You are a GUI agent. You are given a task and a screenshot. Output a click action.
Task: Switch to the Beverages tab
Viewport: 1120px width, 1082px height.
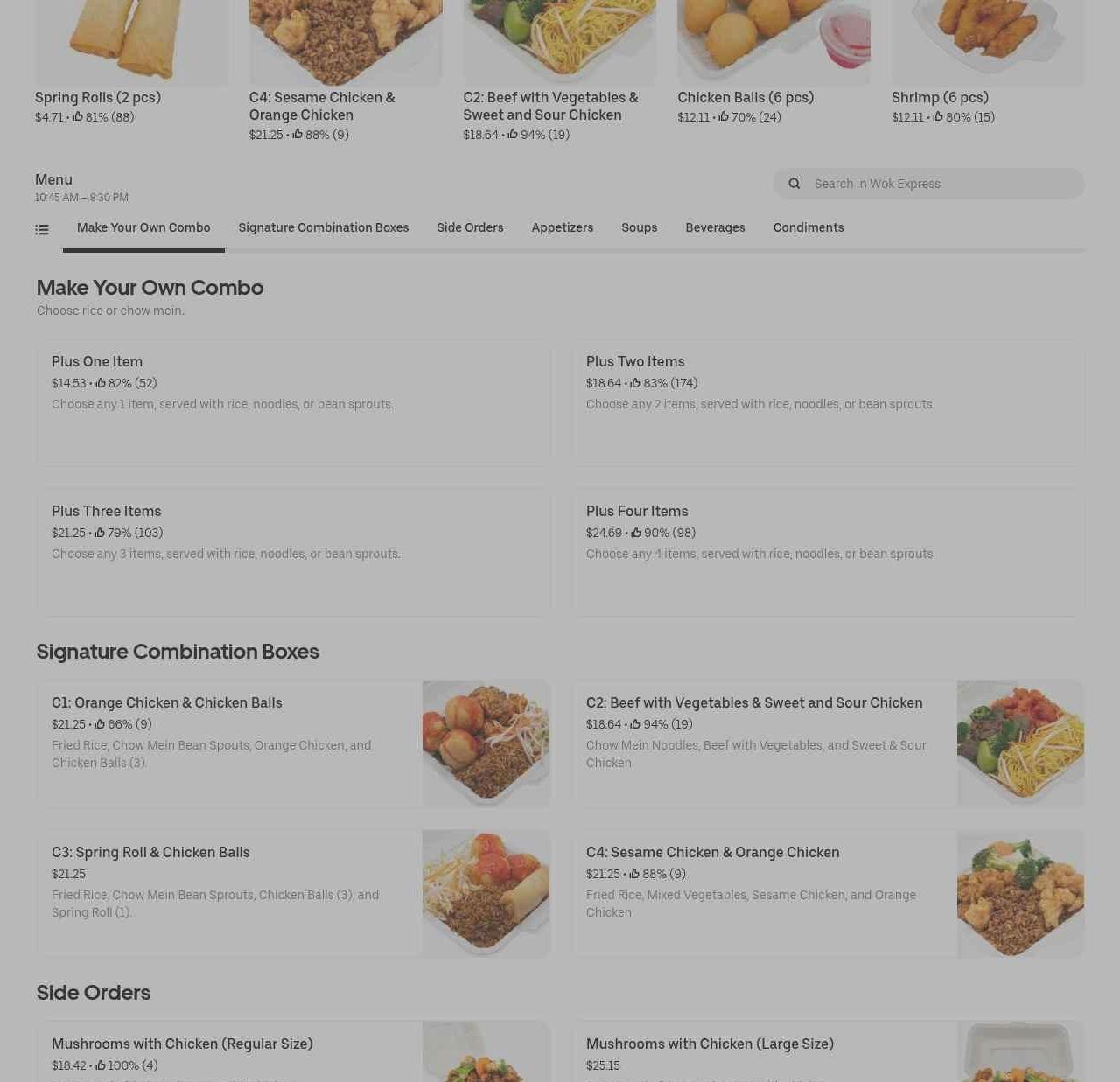pyautogui.click(x=715, y=227)
